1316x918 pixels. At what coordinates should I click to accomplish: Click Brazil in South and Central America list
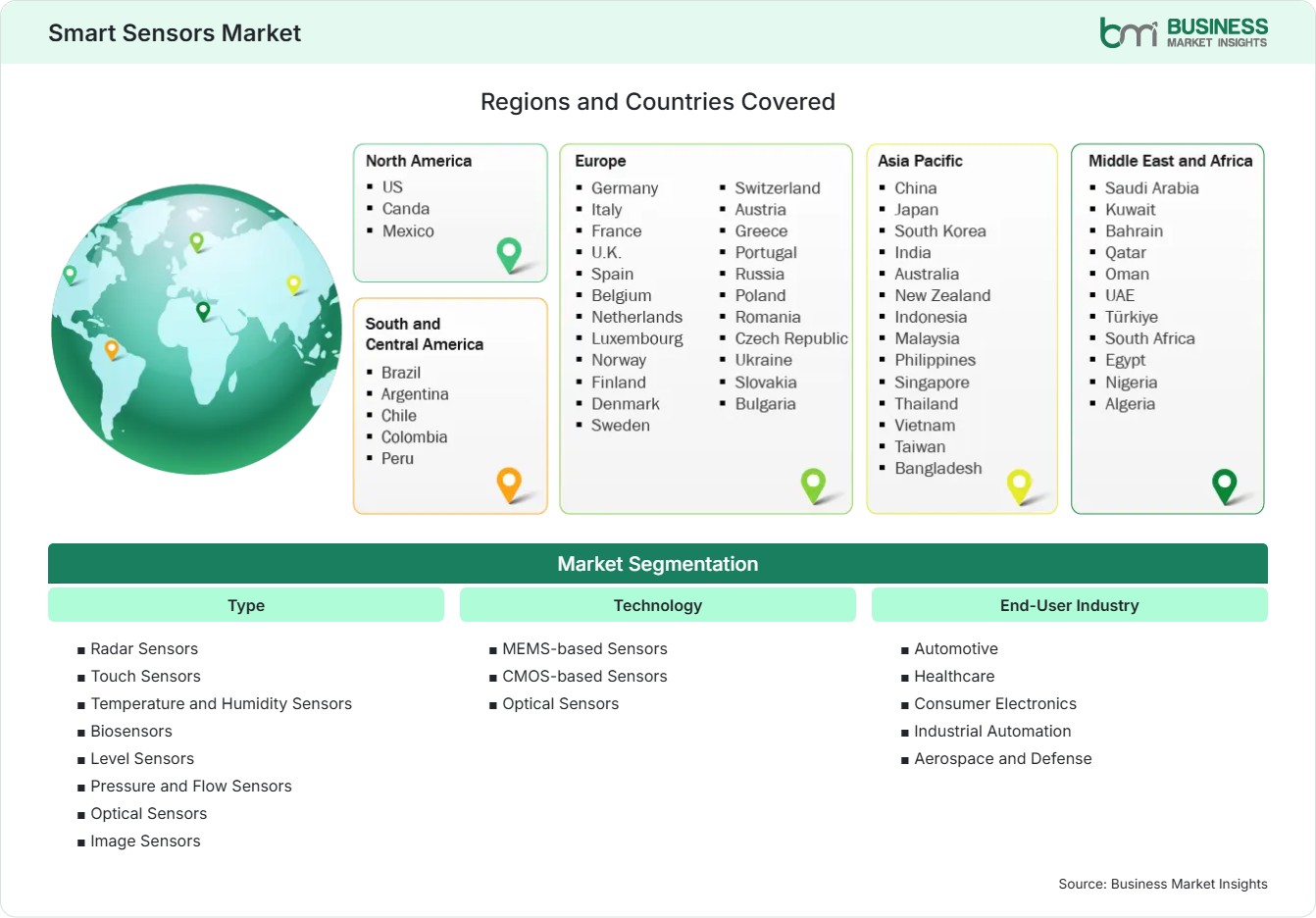pos(401,373)
